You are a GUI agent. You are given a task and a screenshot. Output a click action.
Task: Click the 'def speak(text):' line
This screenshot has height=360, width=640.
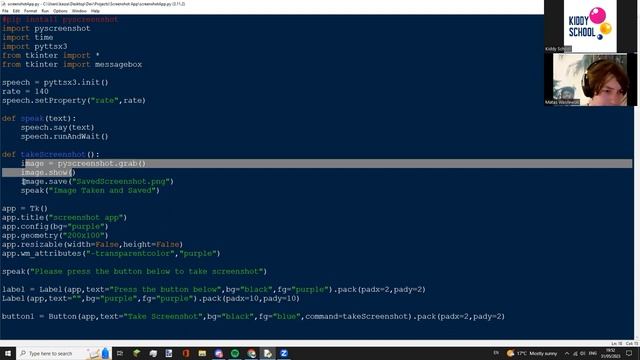pyautogui.click(x=39, y=118)
